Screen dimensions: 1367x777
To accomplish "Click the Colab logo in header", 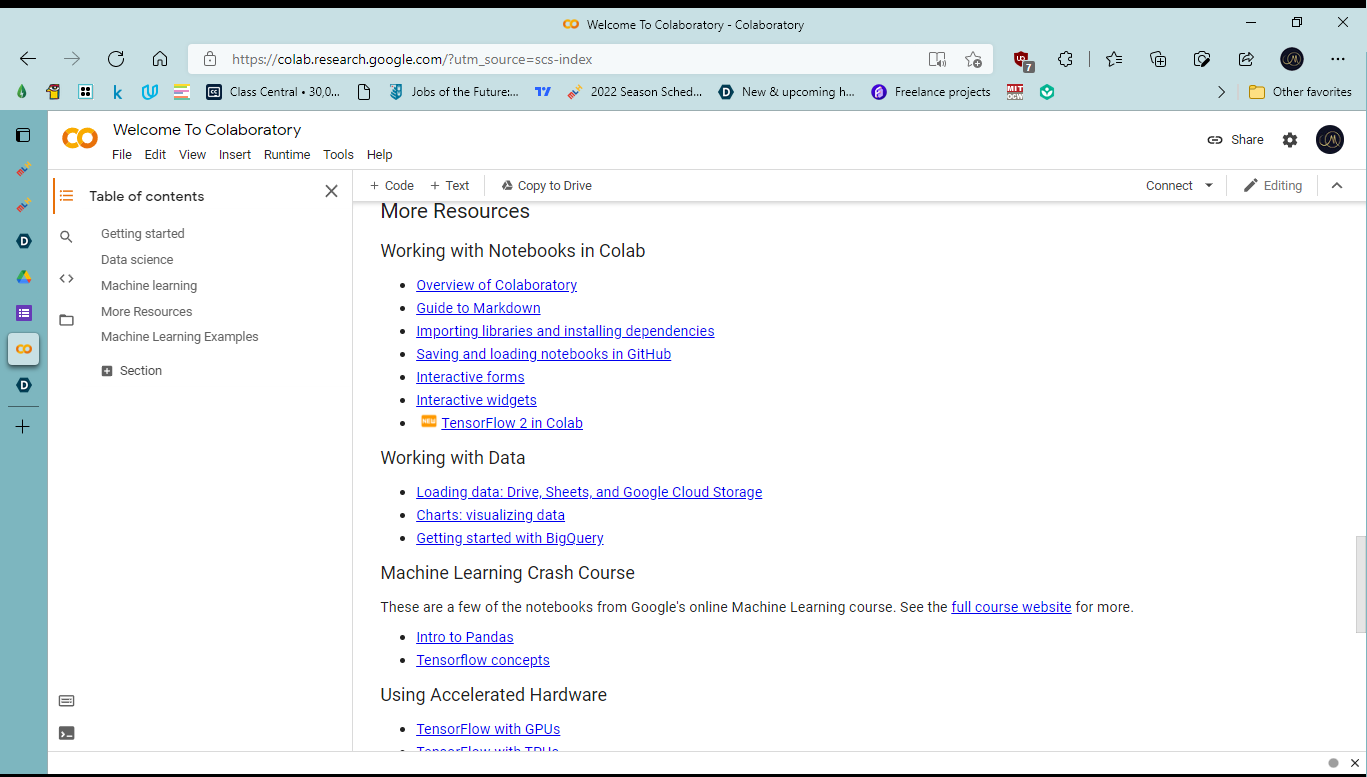I will point(80,139).
